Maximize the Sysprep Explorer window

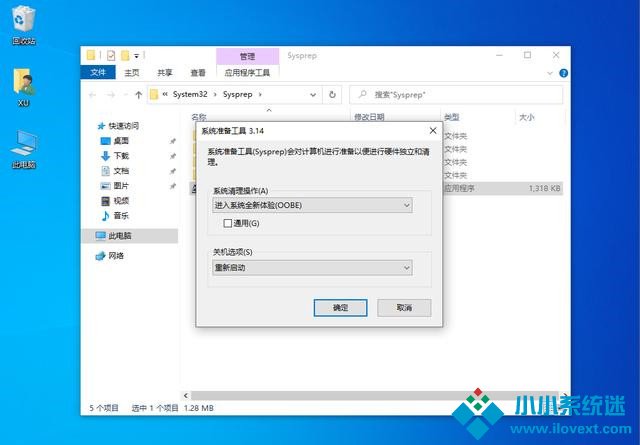pos(527,55)
